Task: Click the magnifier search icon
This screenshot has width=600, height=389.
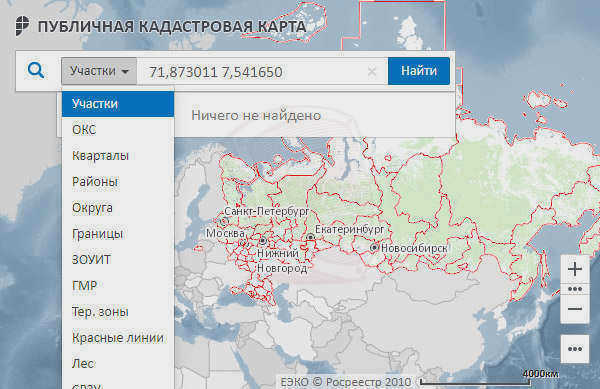Action: click(x=36, y=71)
